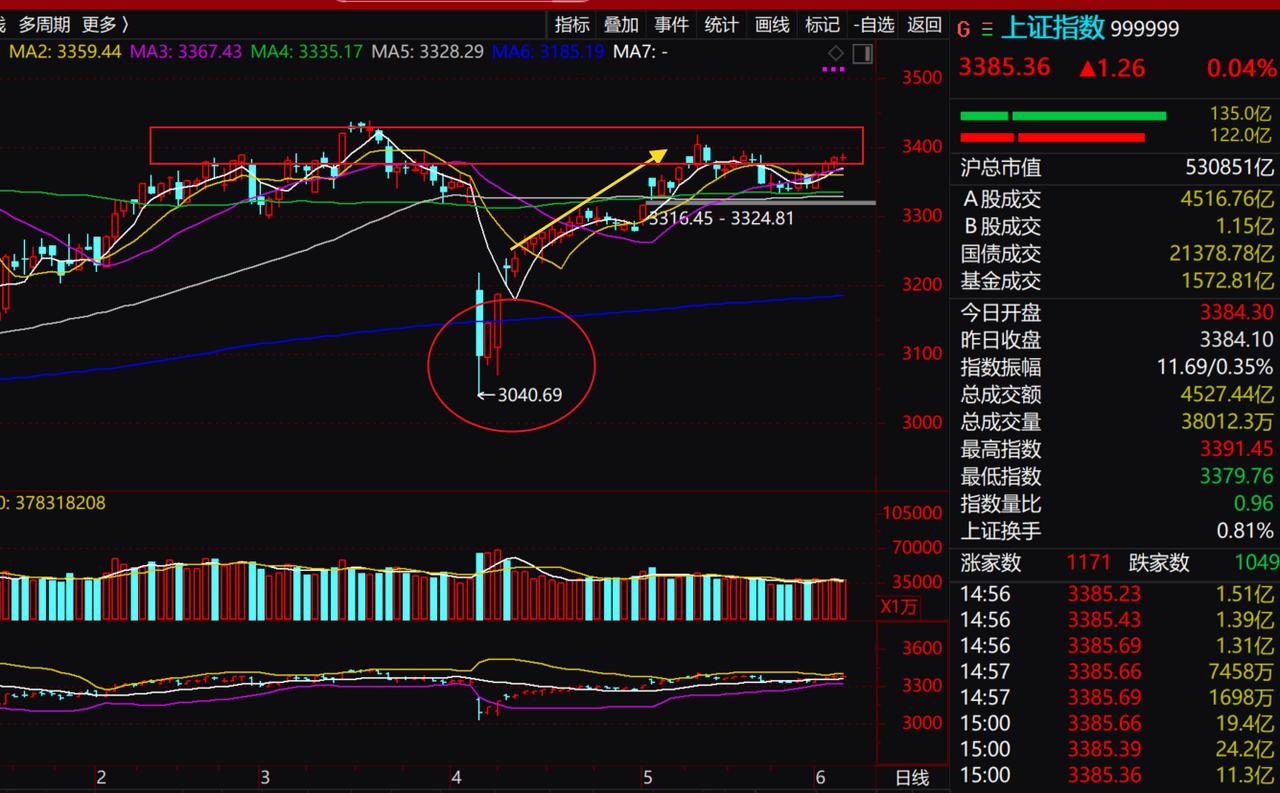The image size is (1280, 793).
Task: Click the MA4: 3335.17 indicator label
Action: tap(307, 51)
